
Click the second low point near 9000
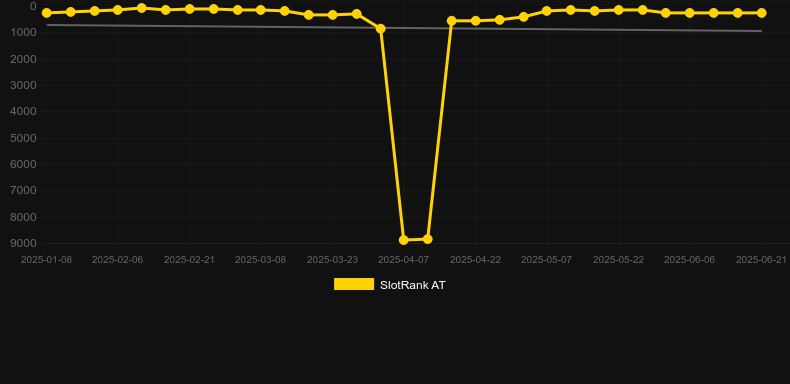tap(428, 239)
